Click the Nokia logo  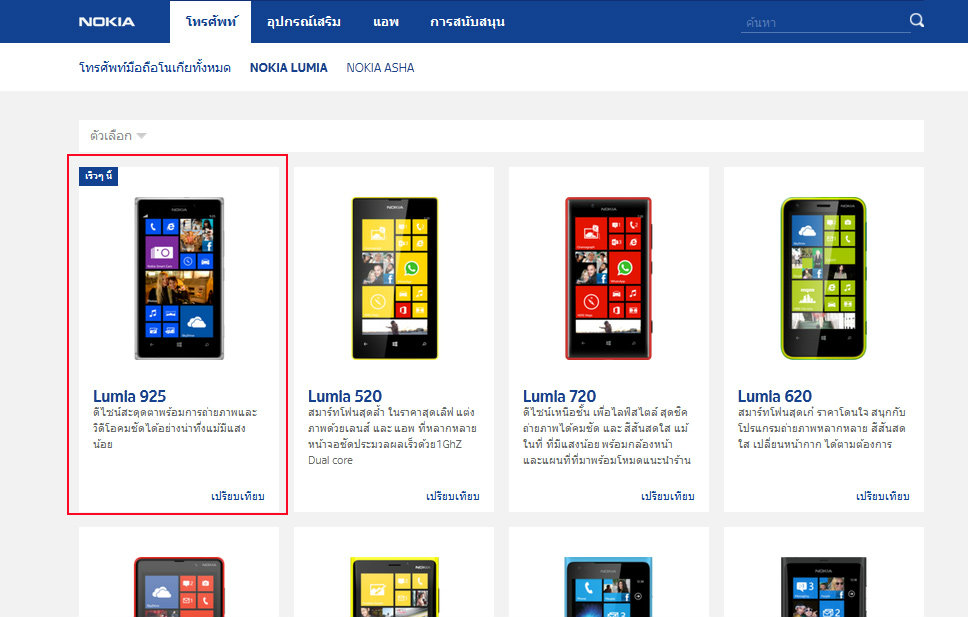tap(107, 22)
